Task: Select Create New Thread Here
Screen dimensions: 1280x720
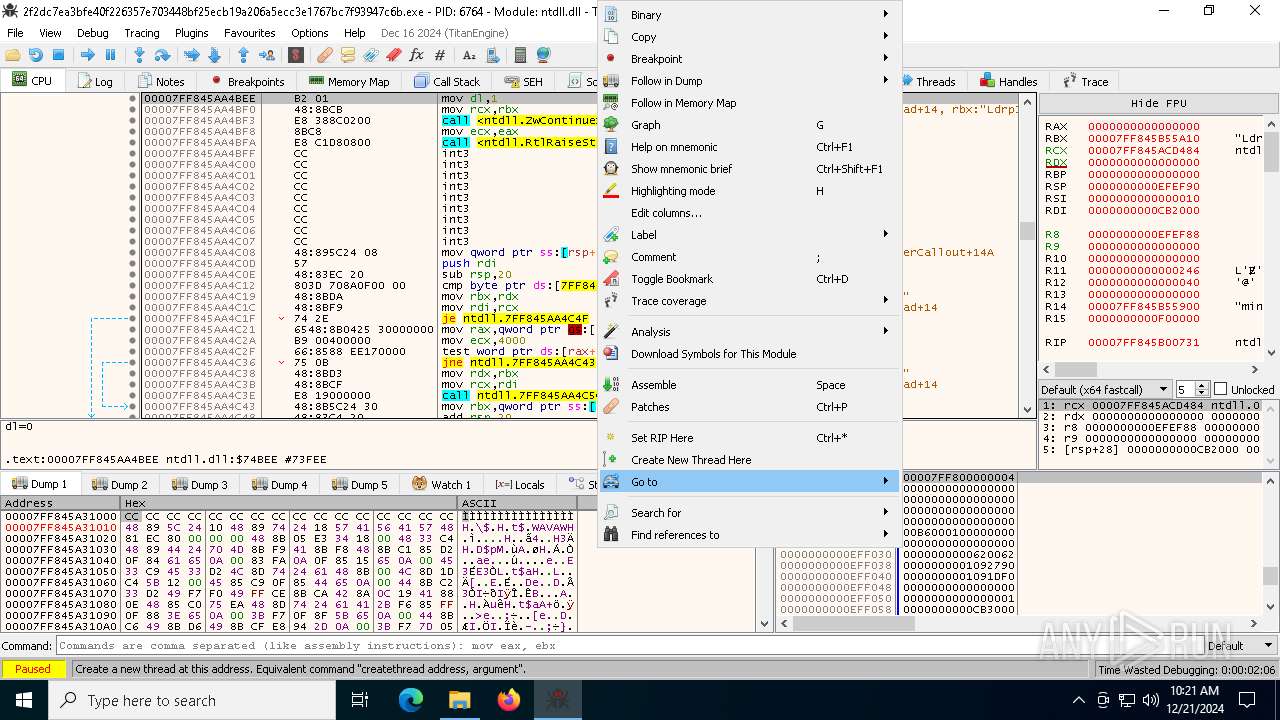Action: pos(750,460)
